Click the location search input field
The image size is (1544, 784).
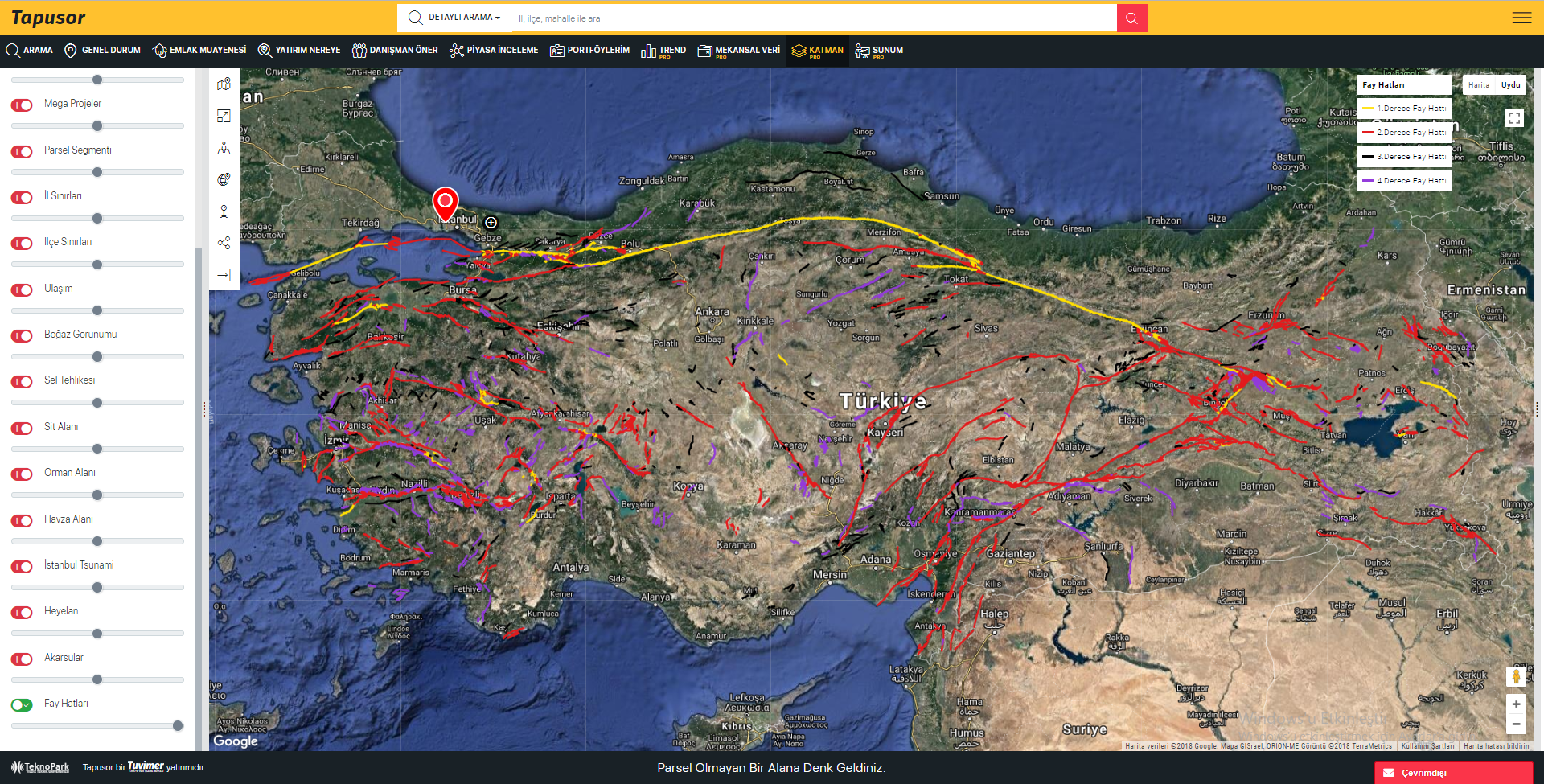point(812,18)
